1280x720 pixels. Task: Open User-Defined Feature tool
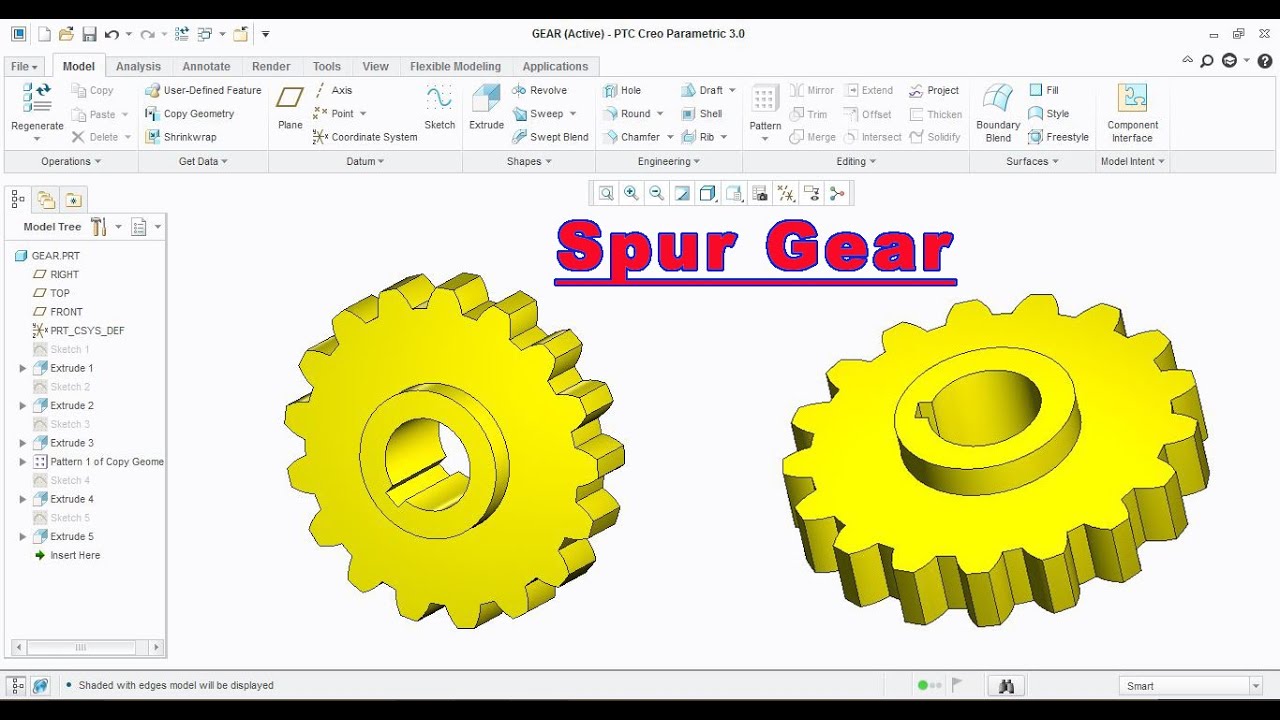pyautogui.click(x=203, y=90)
